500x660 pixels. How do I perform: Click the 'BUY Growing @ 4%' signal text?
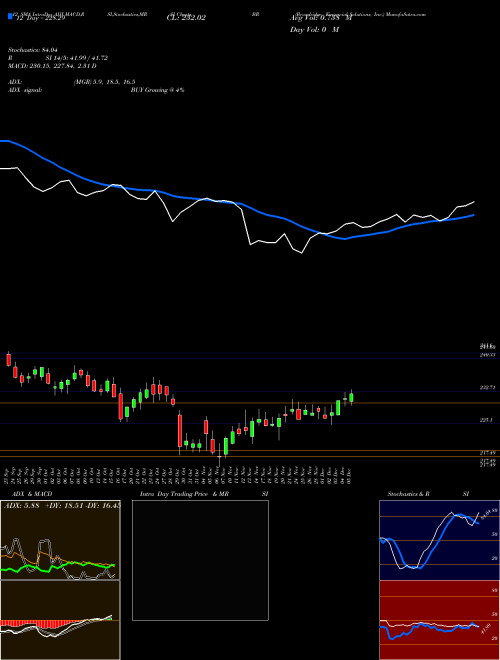click(x=157, y=90)
